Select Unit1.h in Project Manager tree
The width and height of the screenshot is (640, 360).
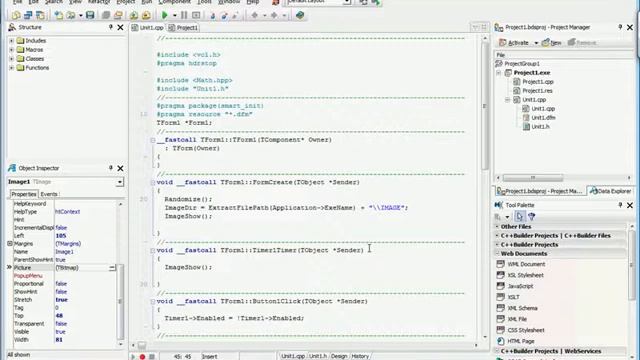pyautogui.click(x=540, y=127)
